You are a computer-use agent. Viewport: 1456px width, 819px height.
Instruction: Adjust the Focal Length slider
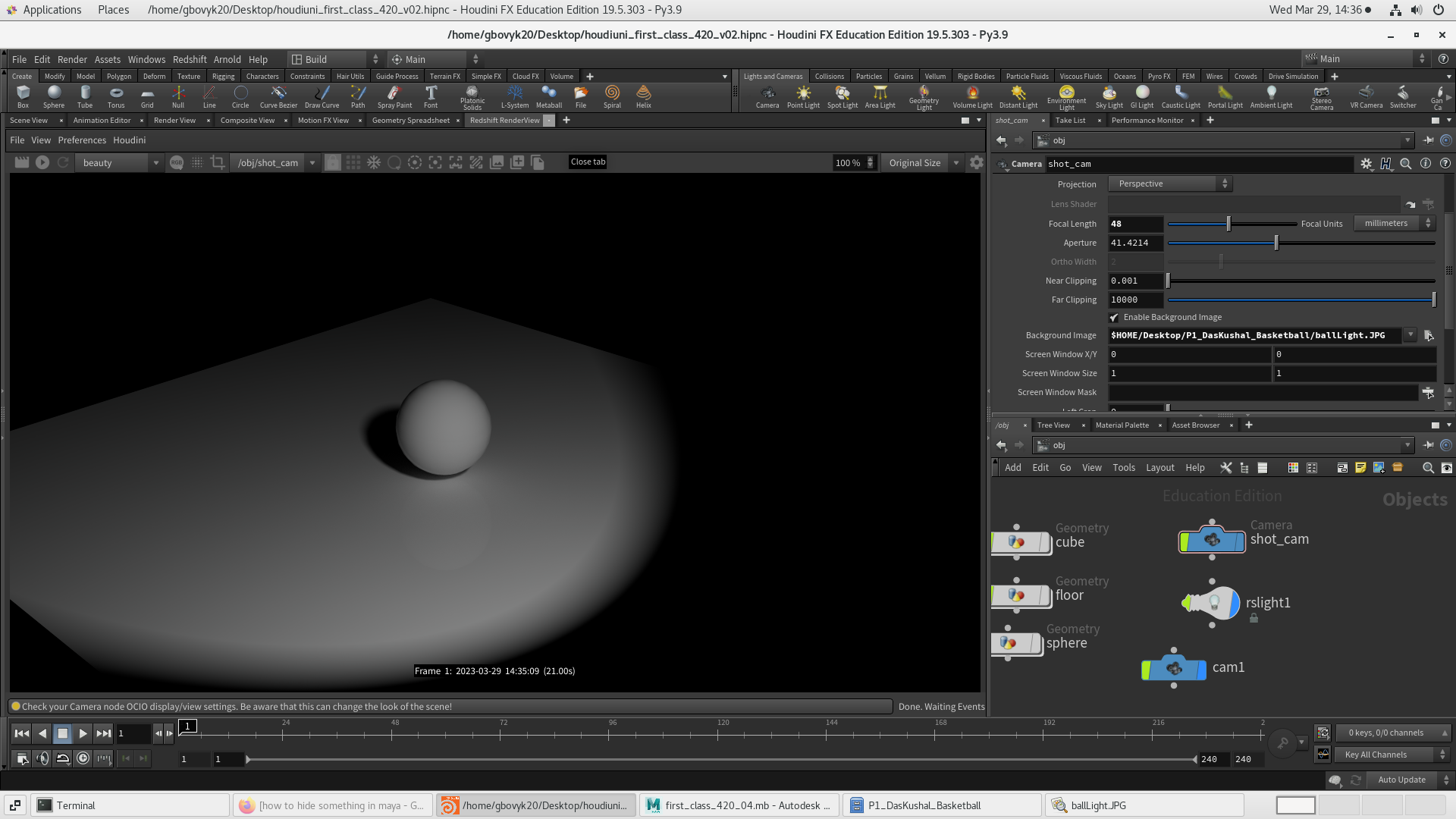click(1232, 224)
